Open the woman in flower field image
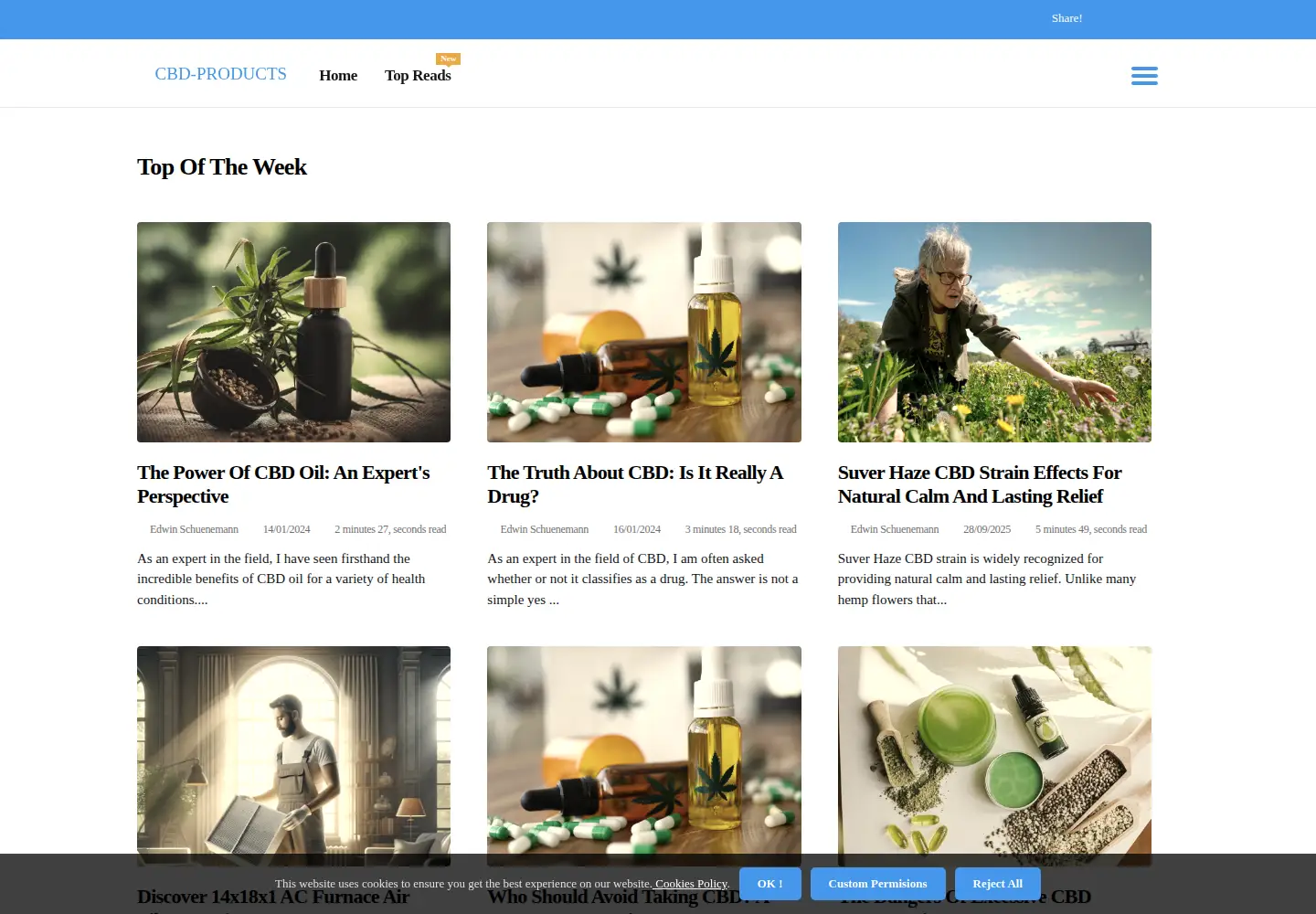1316x914 pixels. point(994,332)
